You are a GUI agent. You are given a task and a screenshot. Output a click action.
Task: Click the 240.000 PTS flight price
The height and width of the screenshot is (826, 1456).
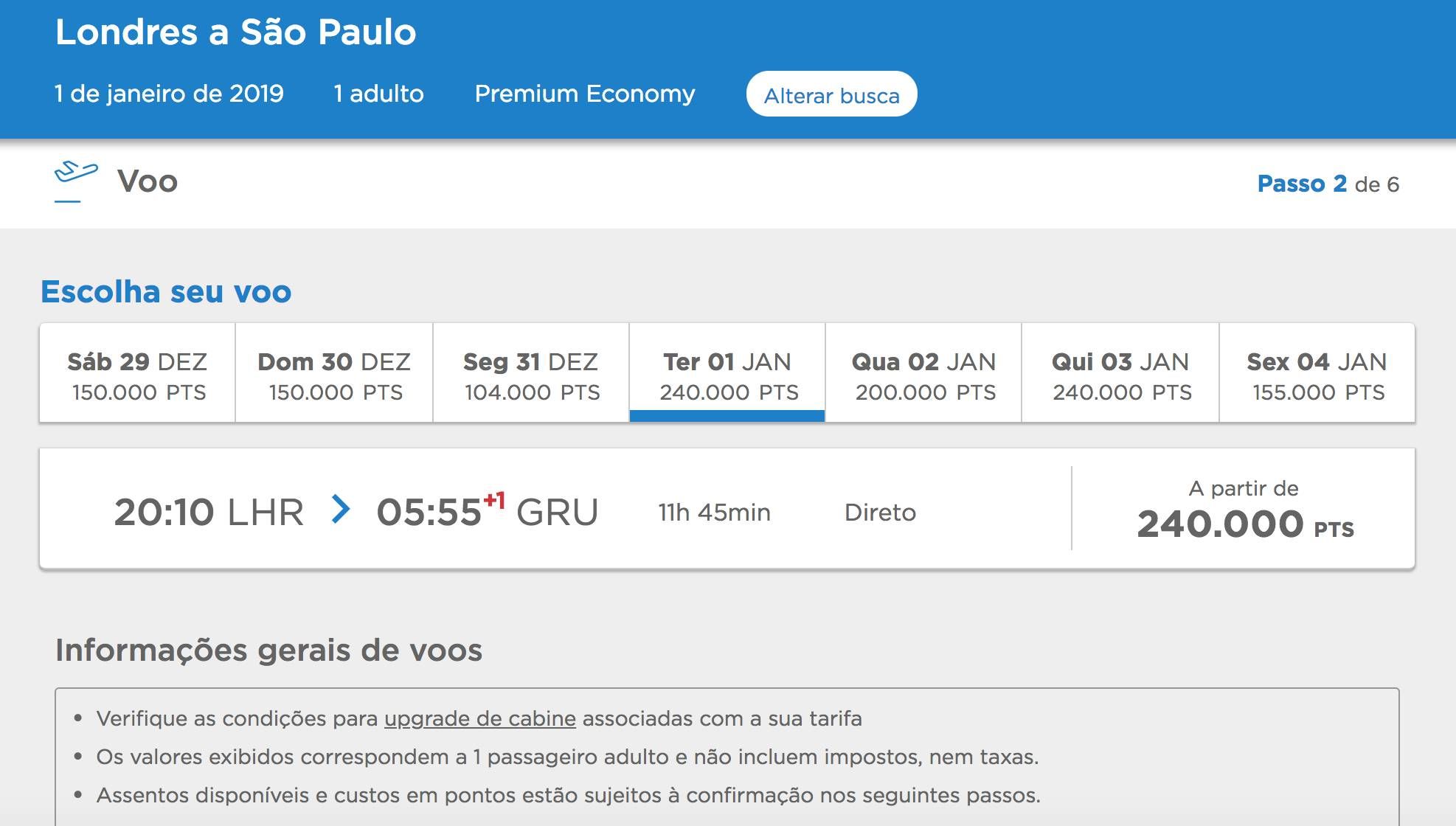pos(1245,524)
